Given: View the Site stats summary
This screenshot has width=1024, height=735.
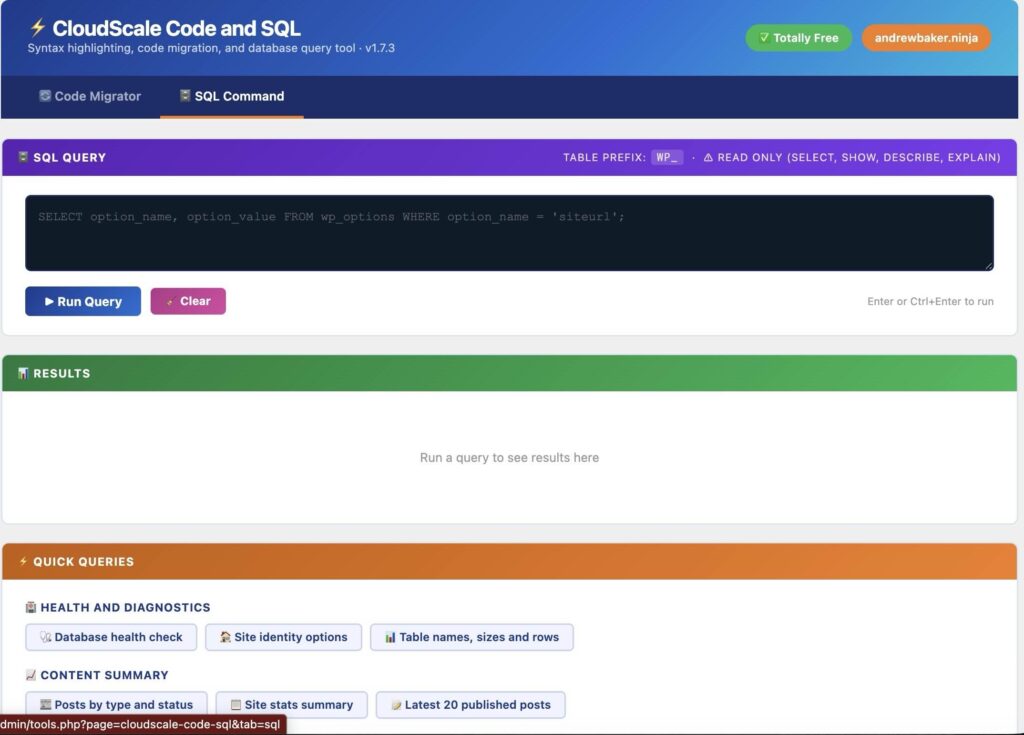Looking at the screenshot, I should tap(291, 705).
